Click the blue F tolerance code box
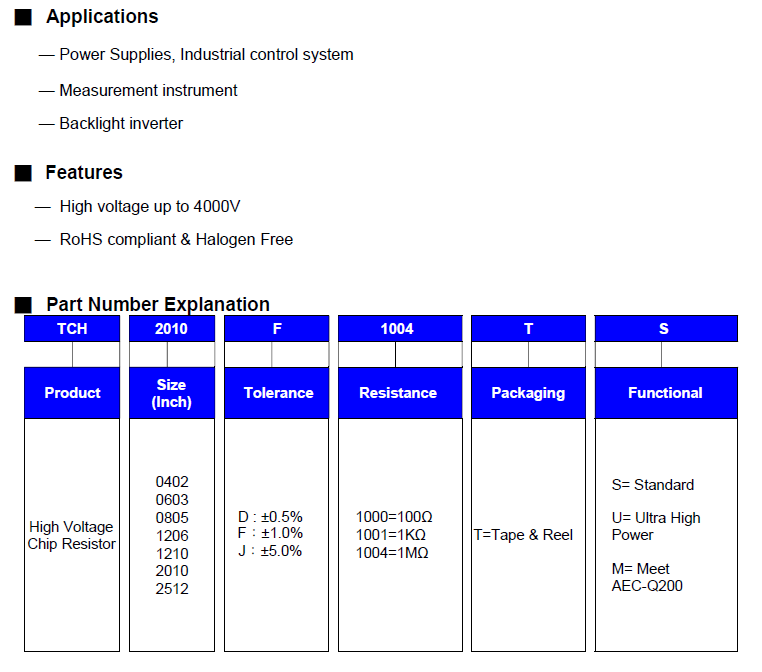The width and height of the screenshot is (762, 672). coord(277,329)
